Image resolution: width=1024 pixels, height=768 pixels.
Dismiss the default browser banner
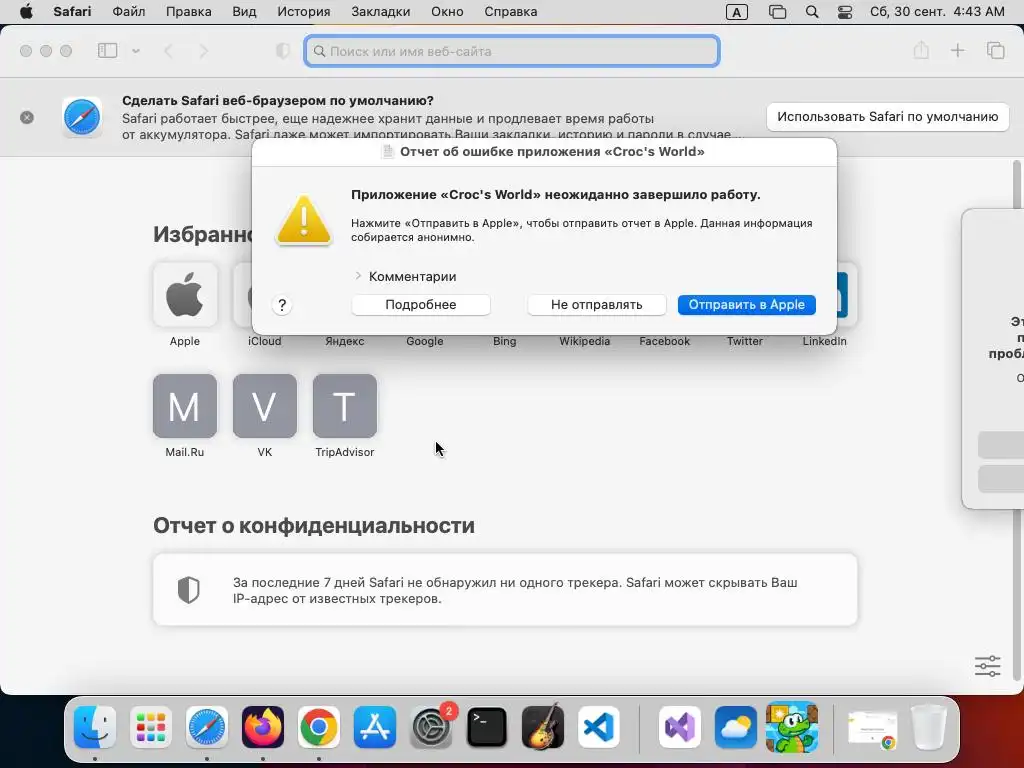tap(27, 118)
